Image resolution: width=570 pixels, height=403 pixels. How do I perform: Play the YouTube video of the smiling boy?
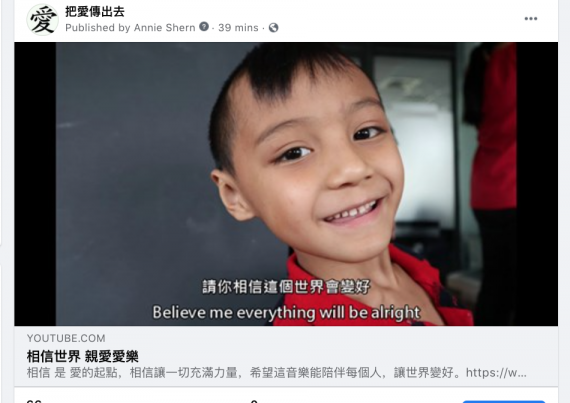coord(286,184)
